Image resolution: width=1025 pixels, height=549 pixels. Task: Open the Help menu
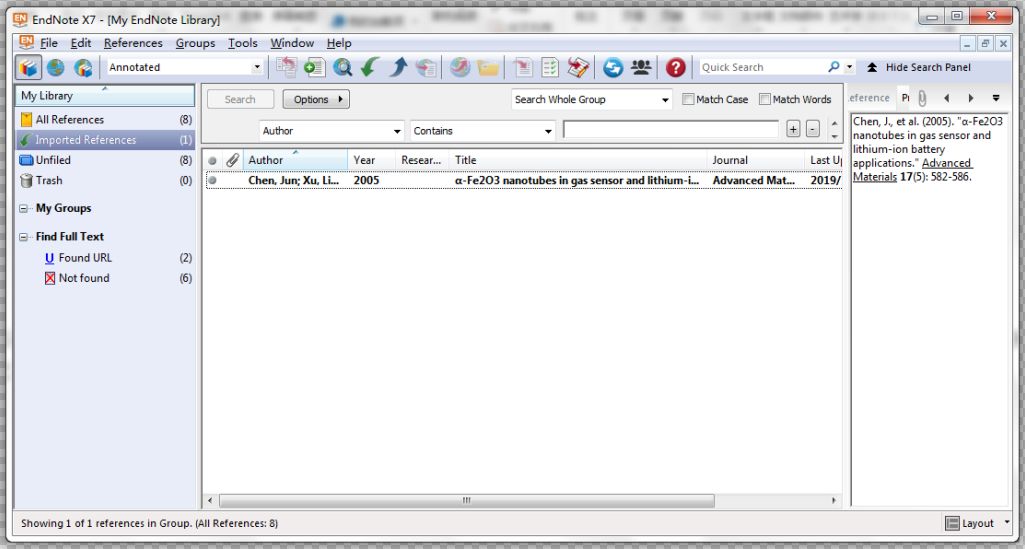339,43
